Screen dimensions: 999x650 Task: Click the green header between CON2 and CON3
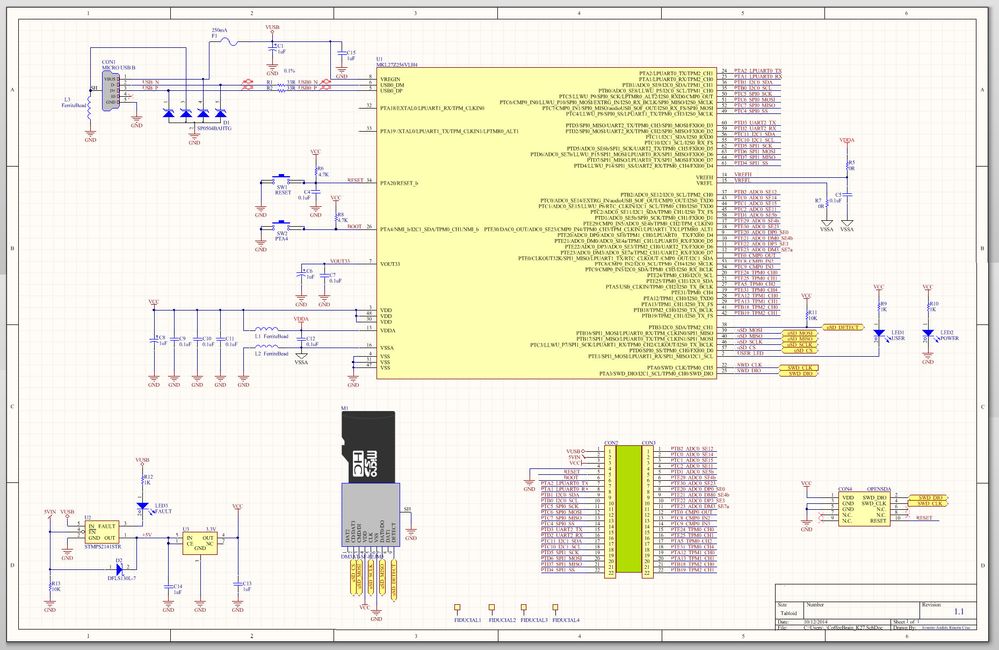tap(629, 509)
